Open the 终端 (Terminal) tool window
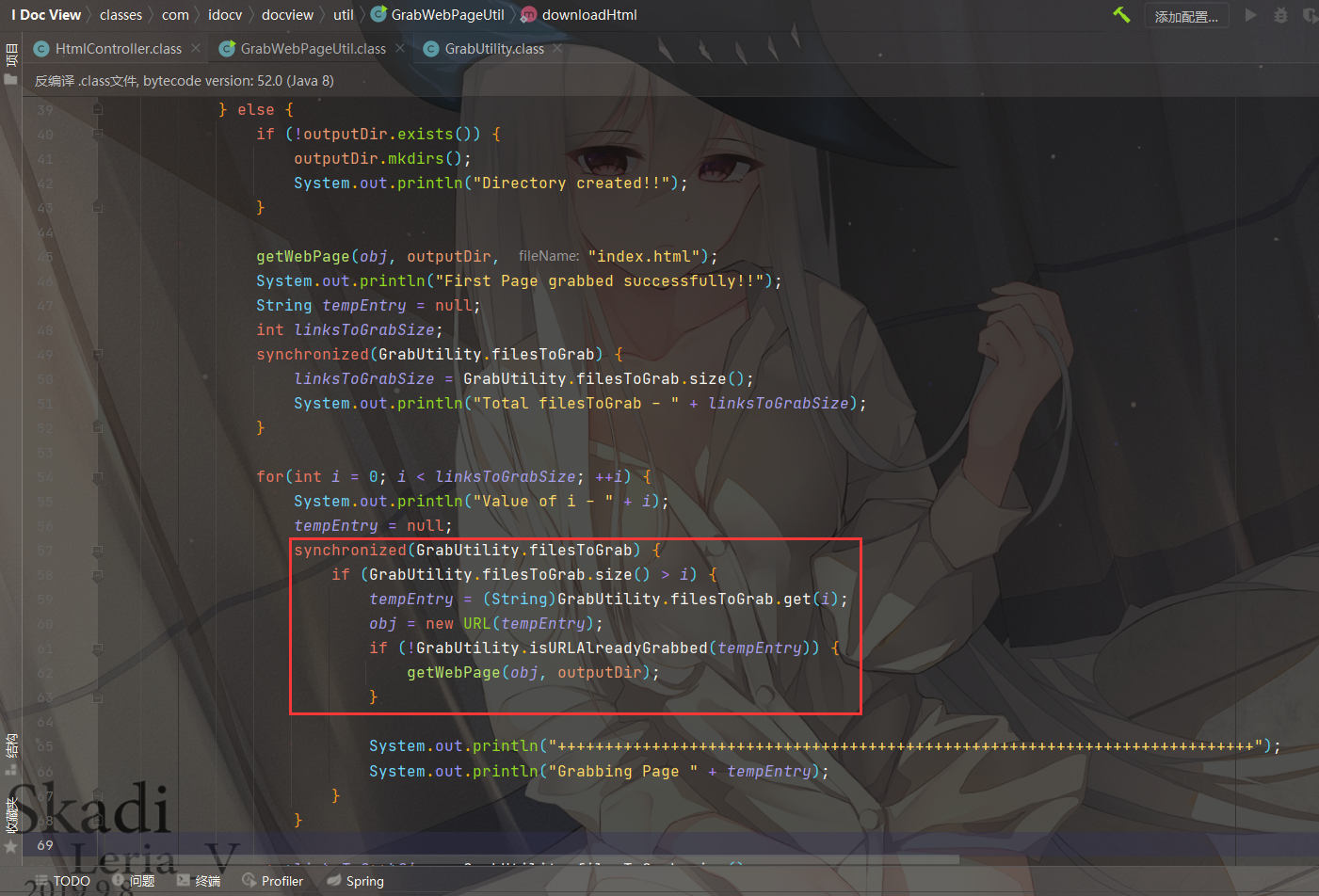The height and width of the screenshot is (896, 1319). pyautogui.click(x=199, y=881)
